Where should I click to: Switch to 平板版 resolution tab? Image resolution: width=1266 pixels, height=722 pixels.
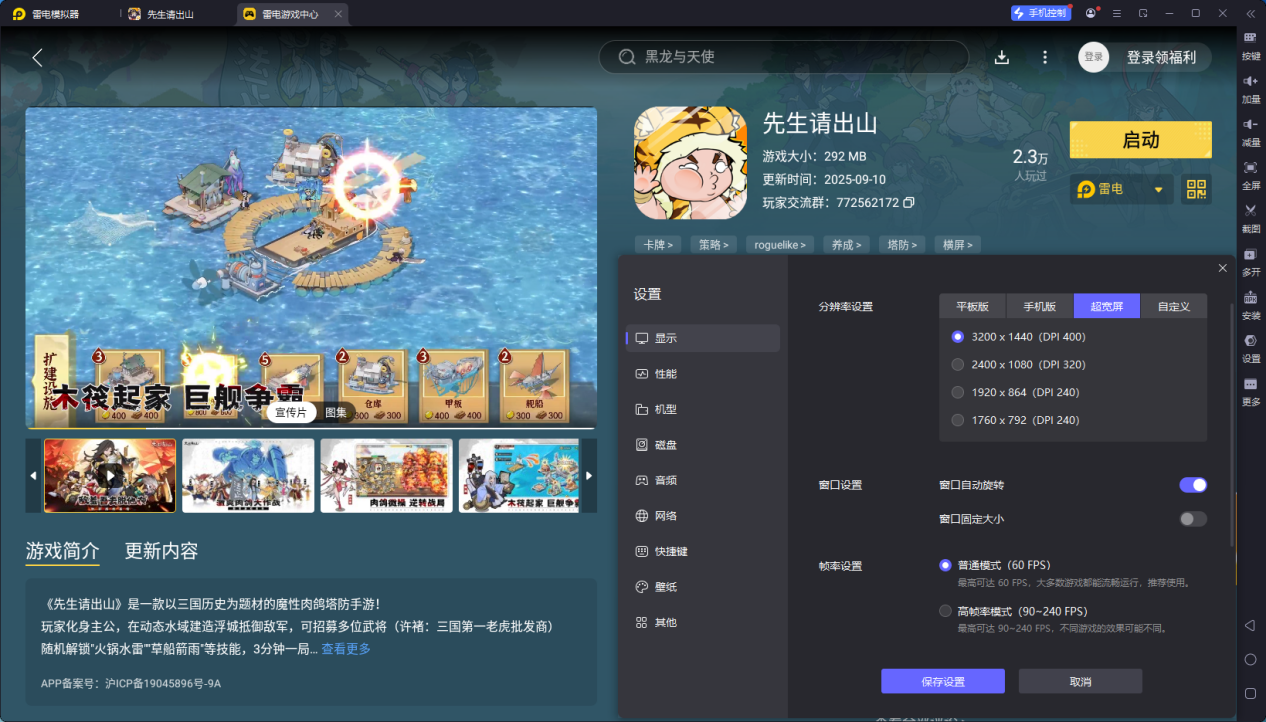pos(972,306)
